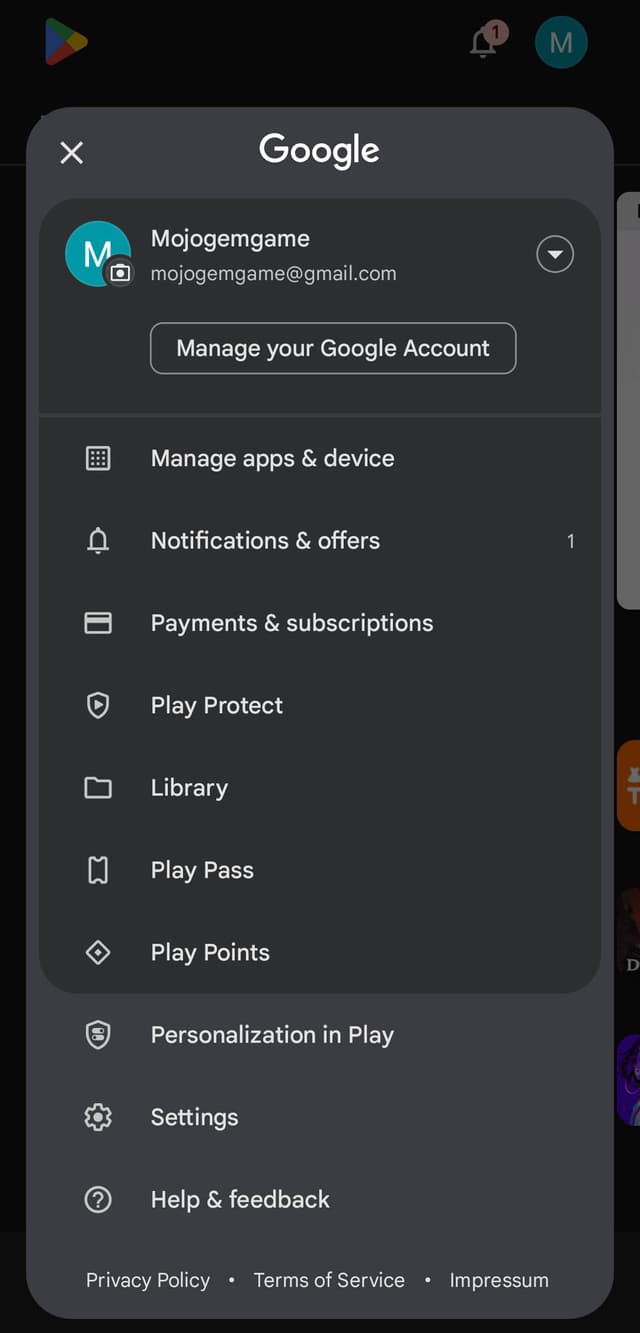
Task: Open Personalization in Play
Action: tap(272, 1035)
